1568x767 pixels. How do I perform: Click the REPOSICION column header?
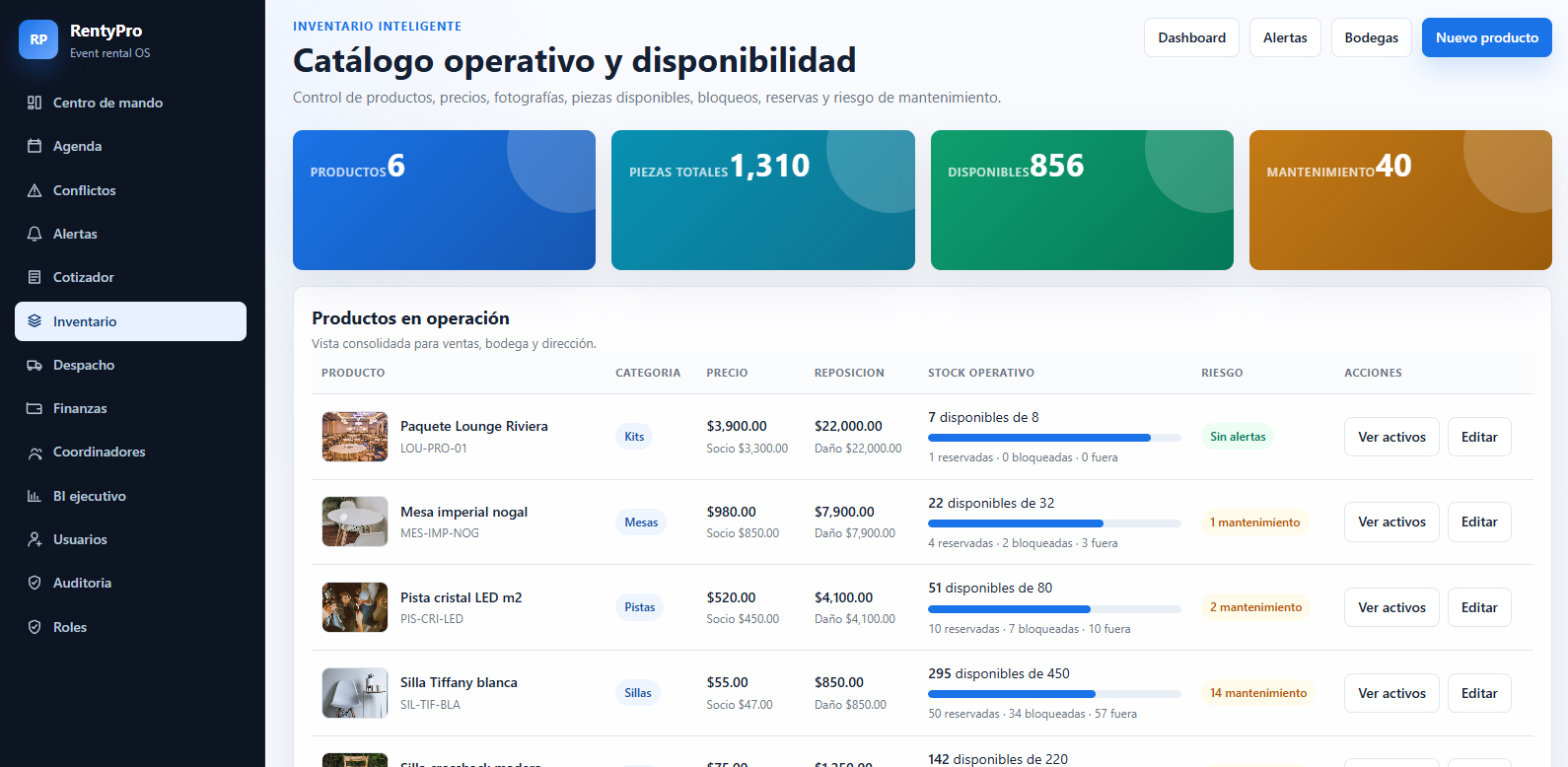pyautogui.click(x=849, y=373)
